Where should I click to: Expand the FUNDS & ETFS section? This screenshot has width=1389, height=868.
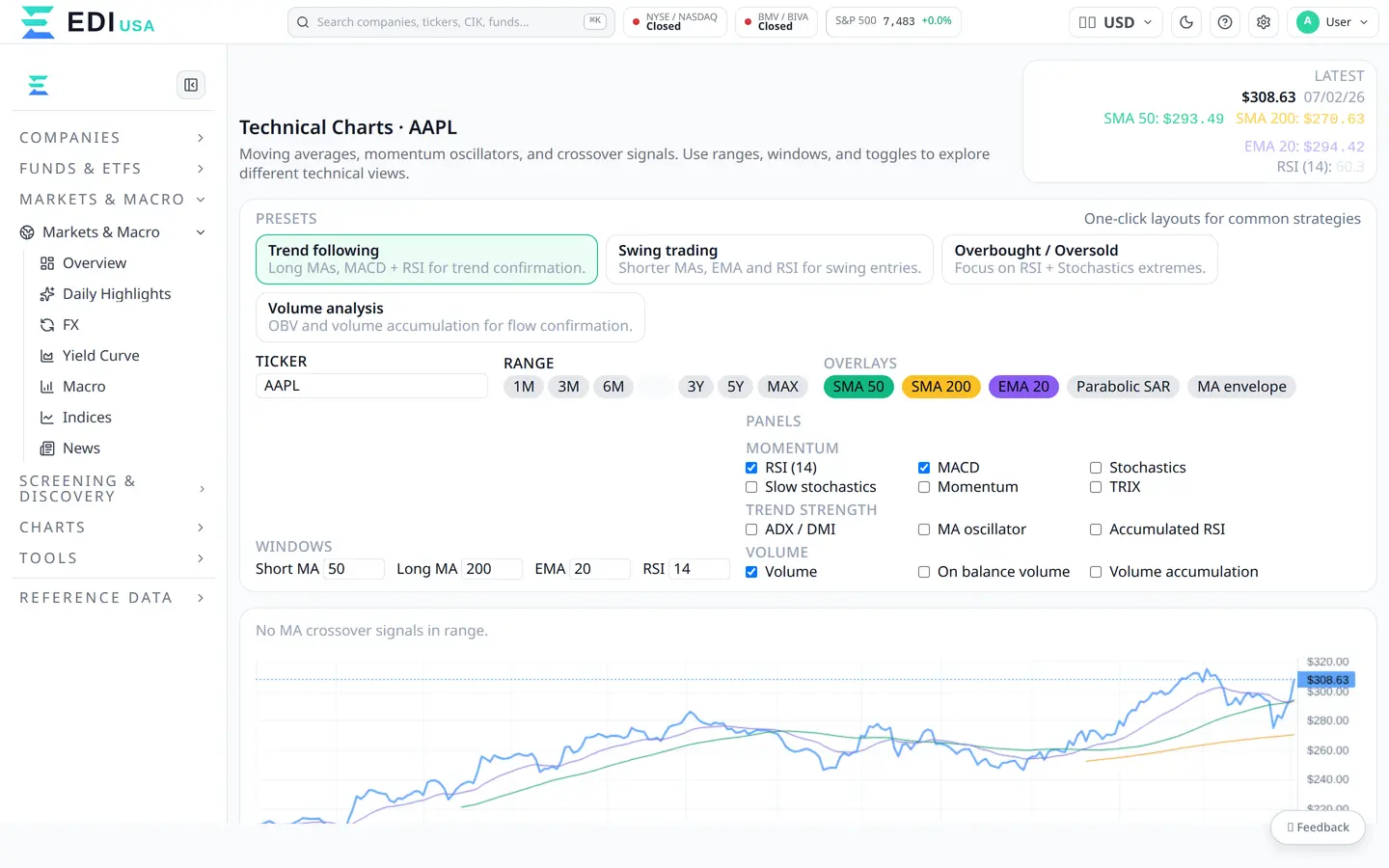tap(113, 169)
